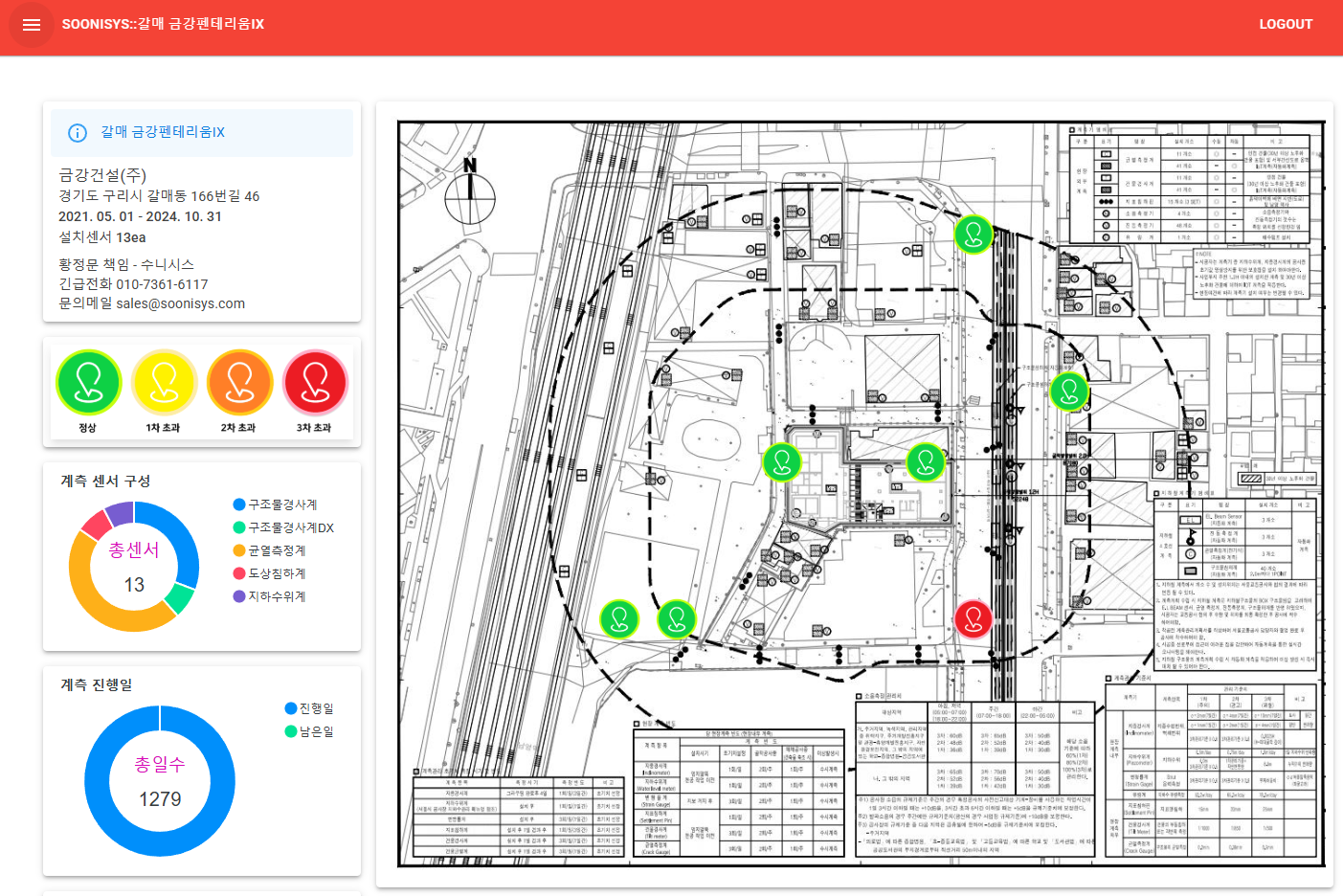Screen dimensions: 1343x896
Task: Select the right marker of the central green pair
Action: pyautogui.click(x=926, y=461)
